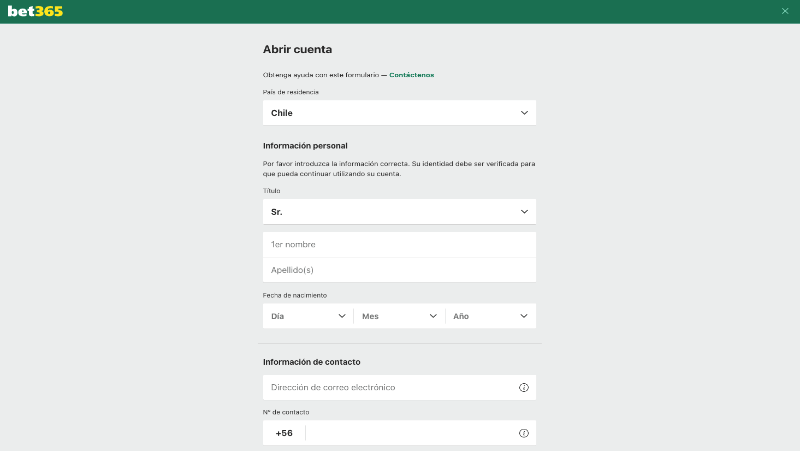This screenshot has height=451, width=800.
Task: Click the chevron arrow beside Chile
Action: point(524,113)
